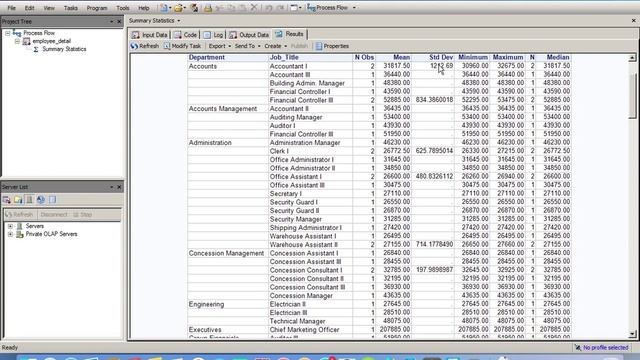This screenshot has height=360, width=640.
Task: Click the vertical scrollbar thumb in results
Action: (x=632, y=96)
